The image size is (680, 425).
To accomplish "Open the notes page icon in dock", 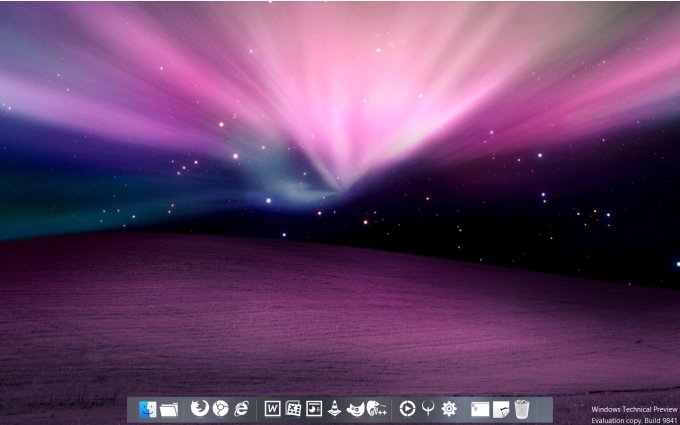I will (501, 409).
